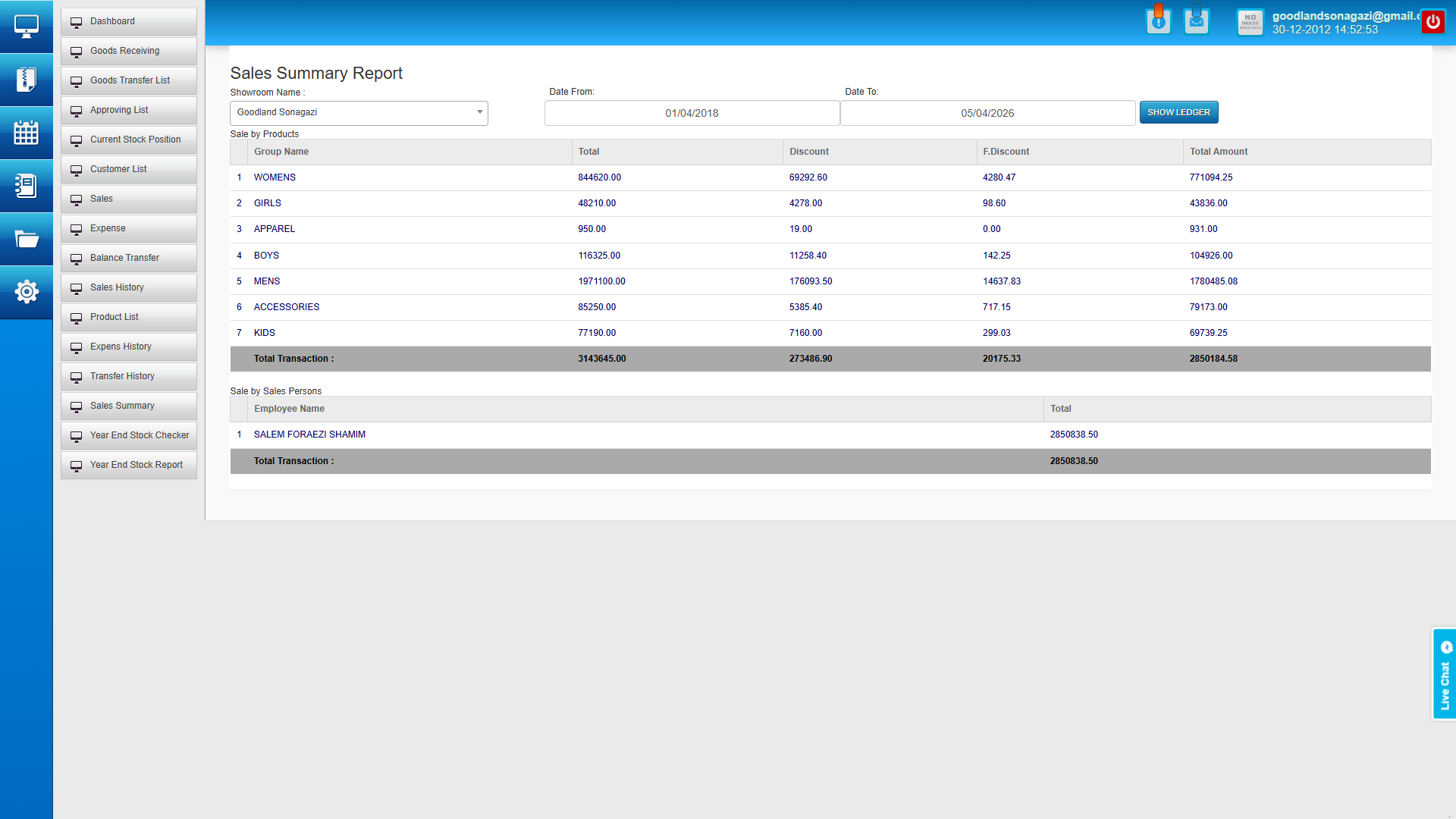The image size is (1456, 819).
Task: Open the settings gear icon in sidebar
Action: [27, 292]
